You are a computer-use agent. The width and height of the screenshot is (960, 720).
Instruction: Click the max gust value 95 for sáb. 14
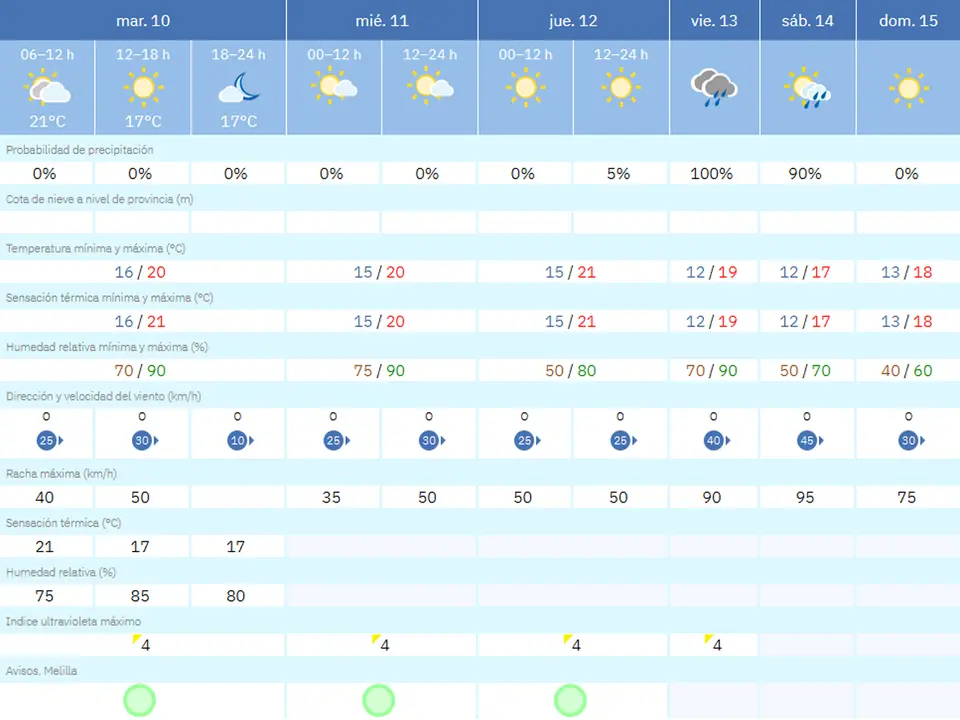tap(805, 497)
